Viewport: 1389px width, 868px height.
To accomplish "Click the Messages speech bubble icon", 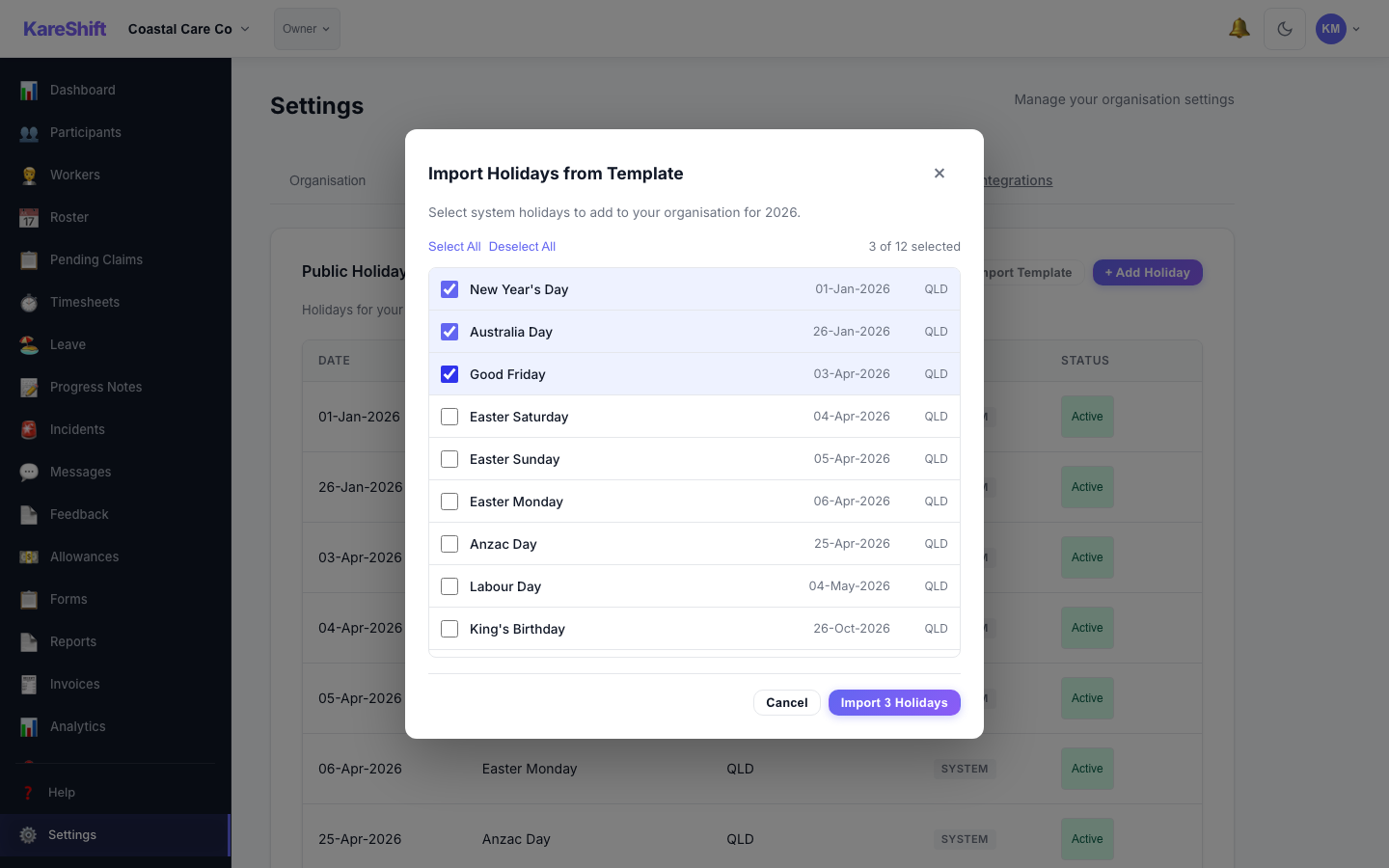I will pos(29,473).
